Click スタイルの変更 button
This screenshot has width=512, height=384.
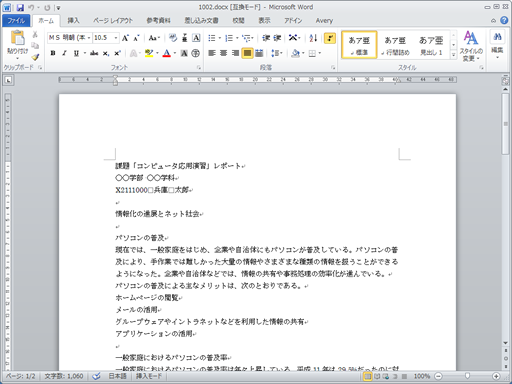tap(471, 46)
